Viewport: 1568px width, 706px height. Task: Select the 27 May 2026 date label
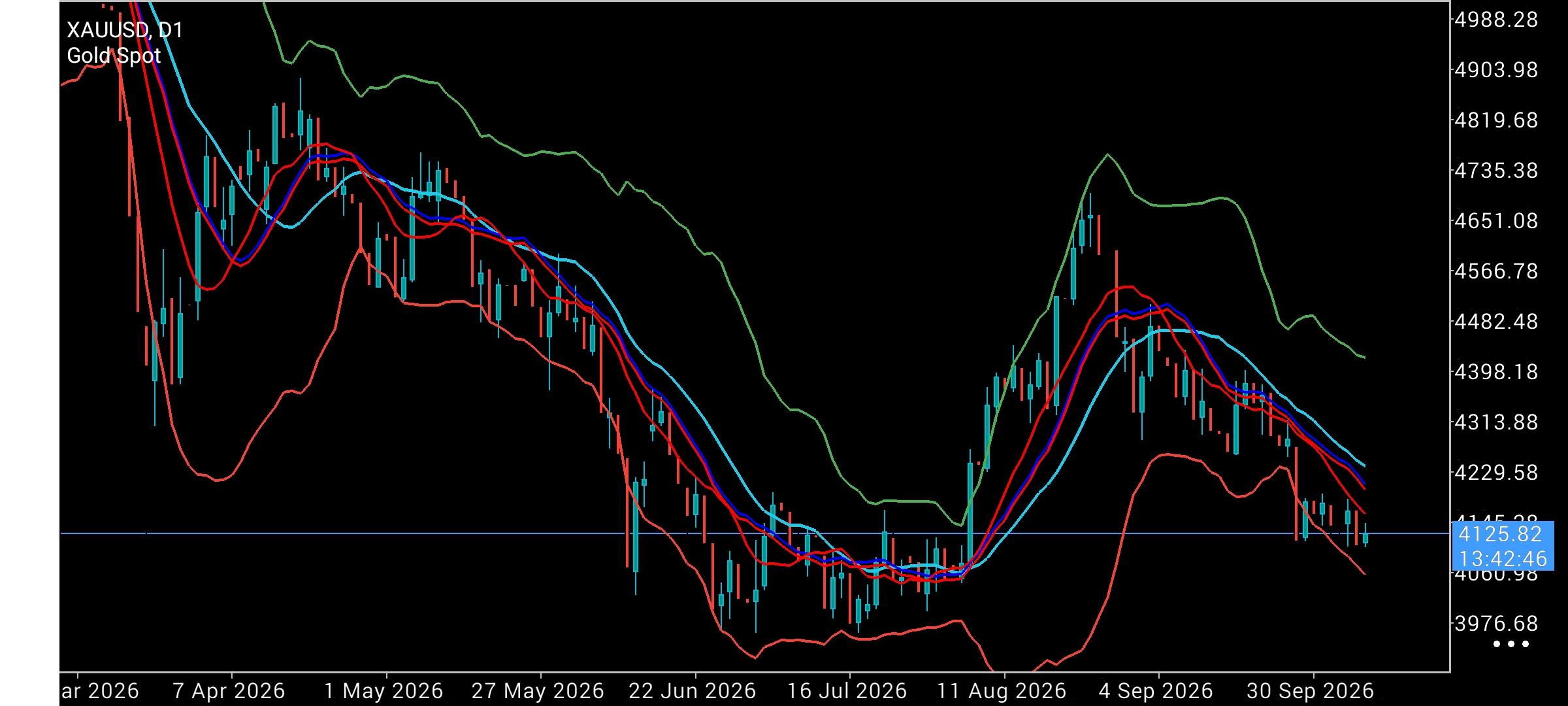tap(538, 691)
